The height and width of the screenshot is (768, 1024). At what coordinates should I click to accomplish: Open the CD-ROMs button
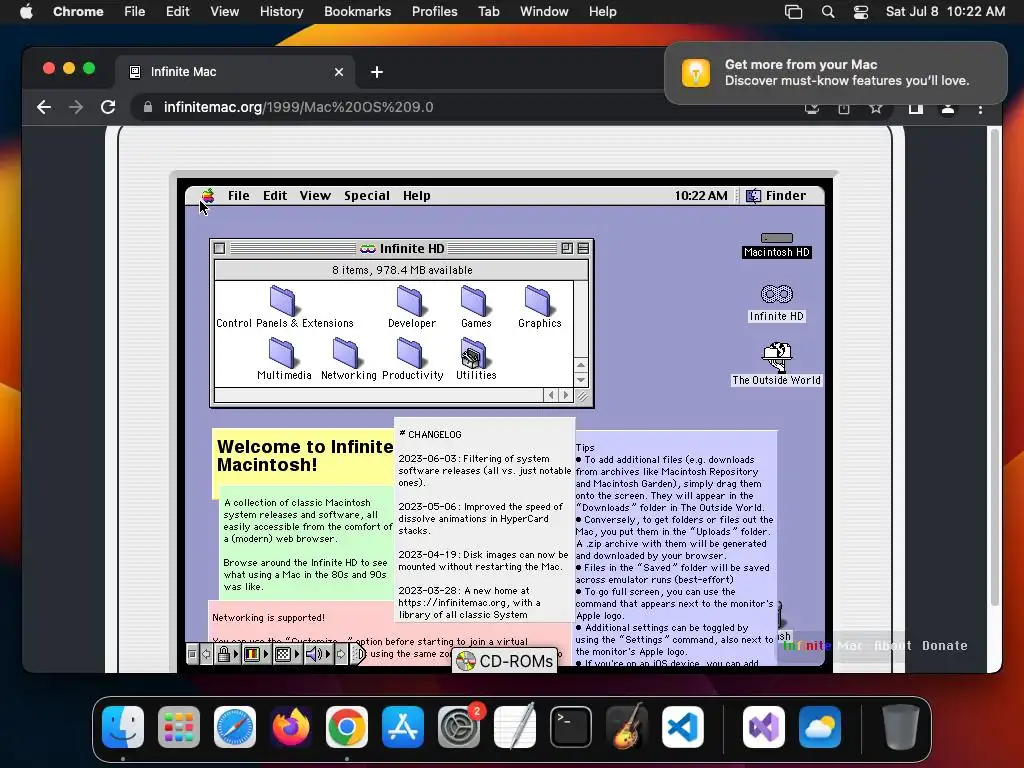(505, 661)
